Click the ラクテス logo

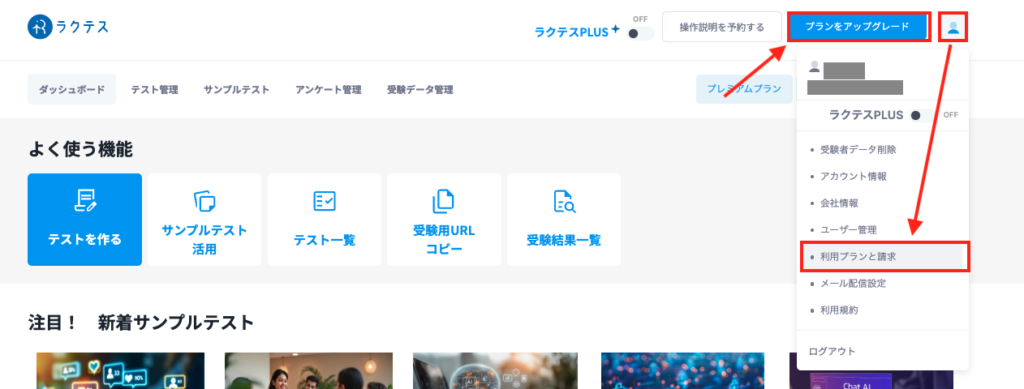tap(68, 27)
